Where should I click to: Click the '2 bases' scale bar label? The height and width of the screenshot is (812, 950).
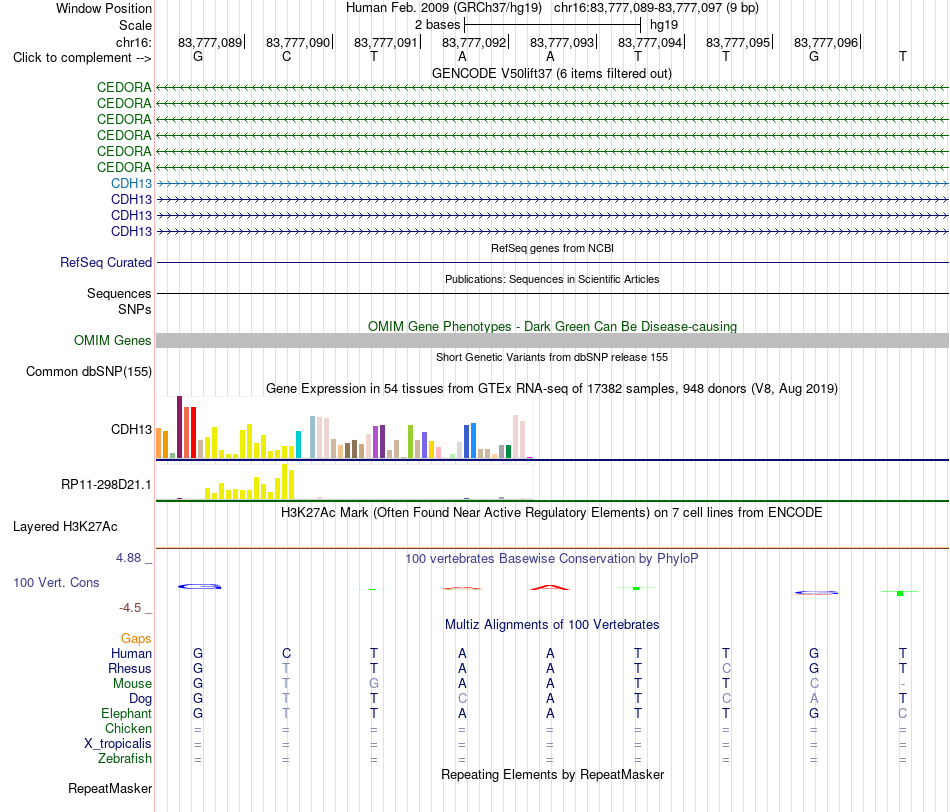click(x=437, y=25)
